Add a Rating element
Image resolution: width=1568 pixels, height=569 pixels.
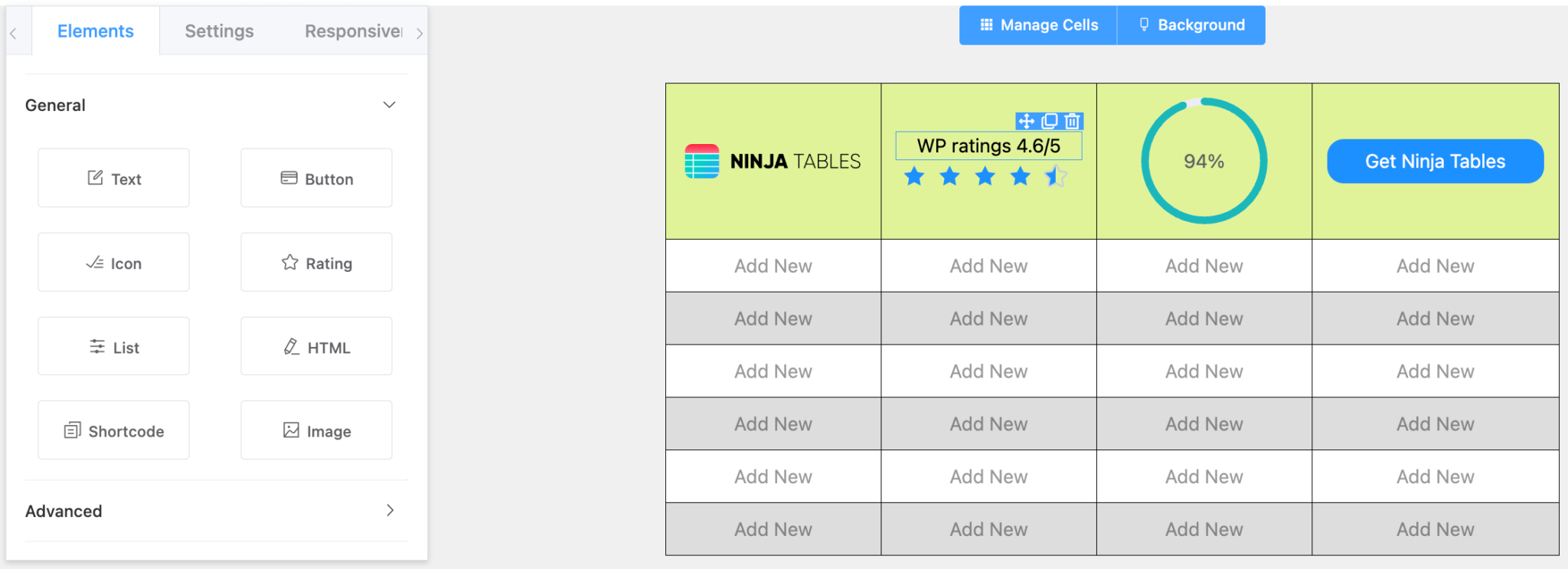click(315, 262)
